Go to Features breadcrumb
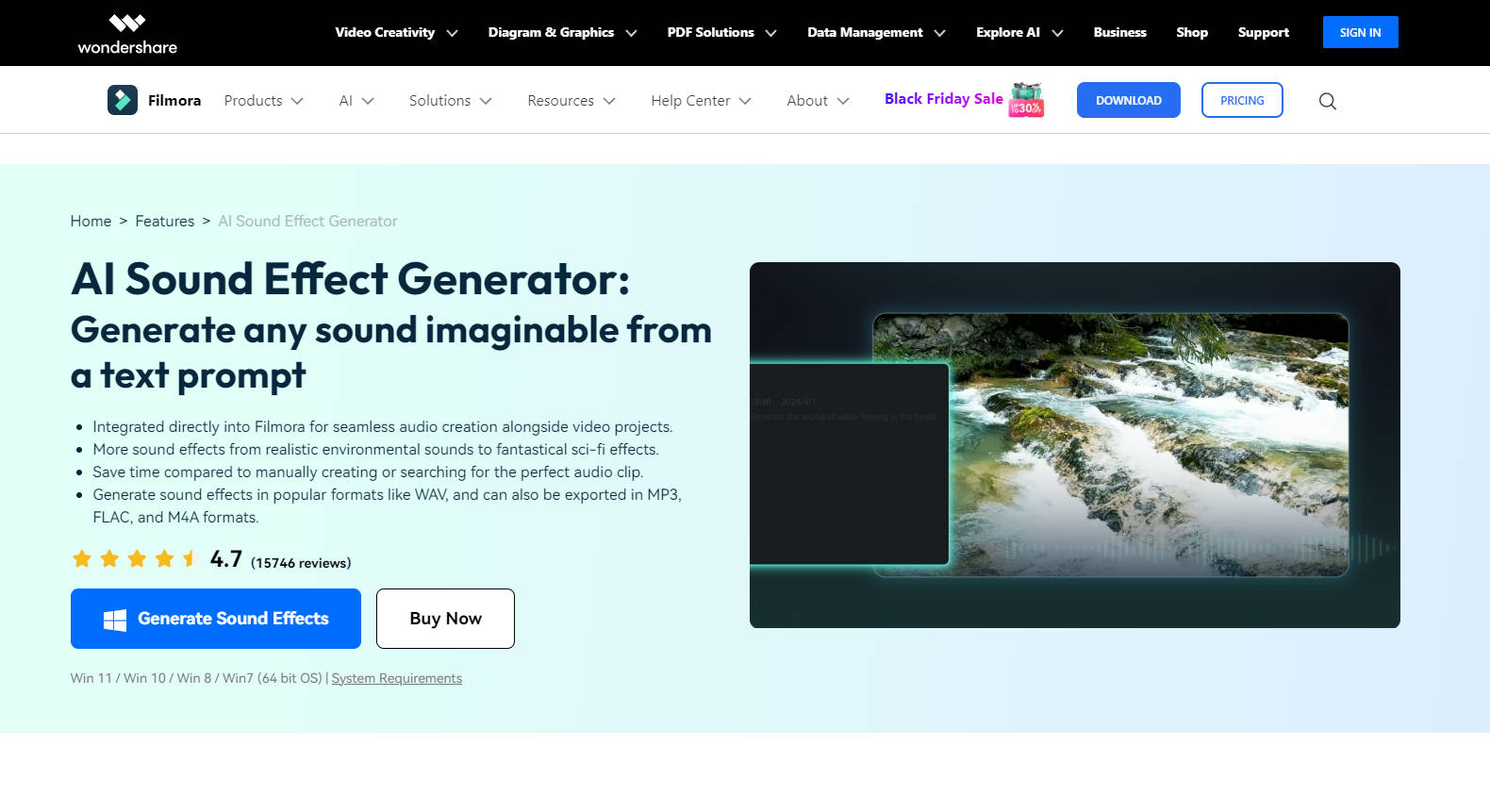The image size is (1490, 812). tap(165, 221)
